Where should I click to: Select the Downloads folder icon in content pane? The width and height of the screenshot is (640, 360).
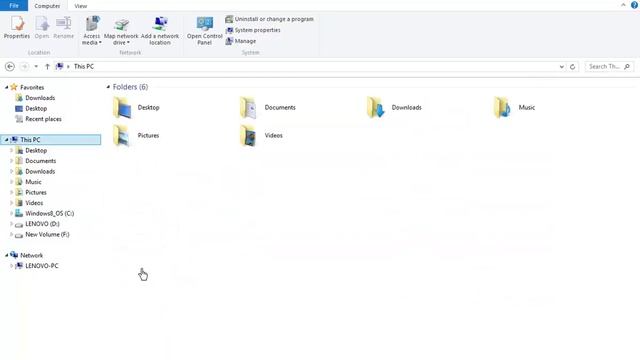[x=376, y=108]
